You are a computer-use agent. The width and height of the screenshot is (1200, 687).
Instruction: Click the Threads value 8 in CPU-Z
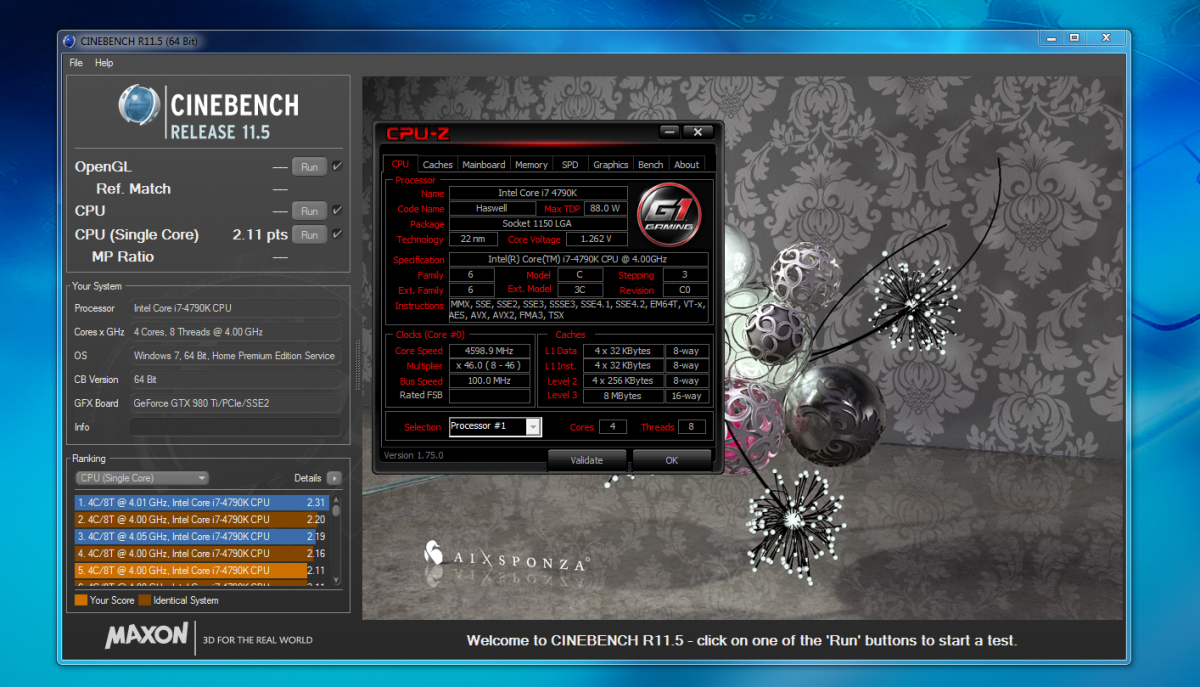pos(691,427)
